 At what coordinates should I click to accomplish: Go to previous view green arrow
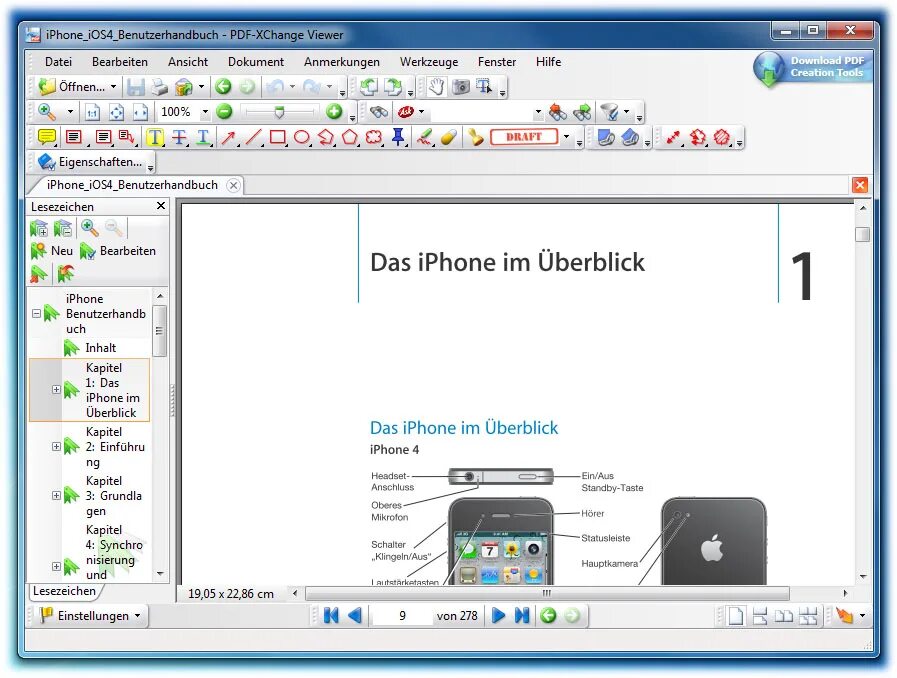coord(223,87)
